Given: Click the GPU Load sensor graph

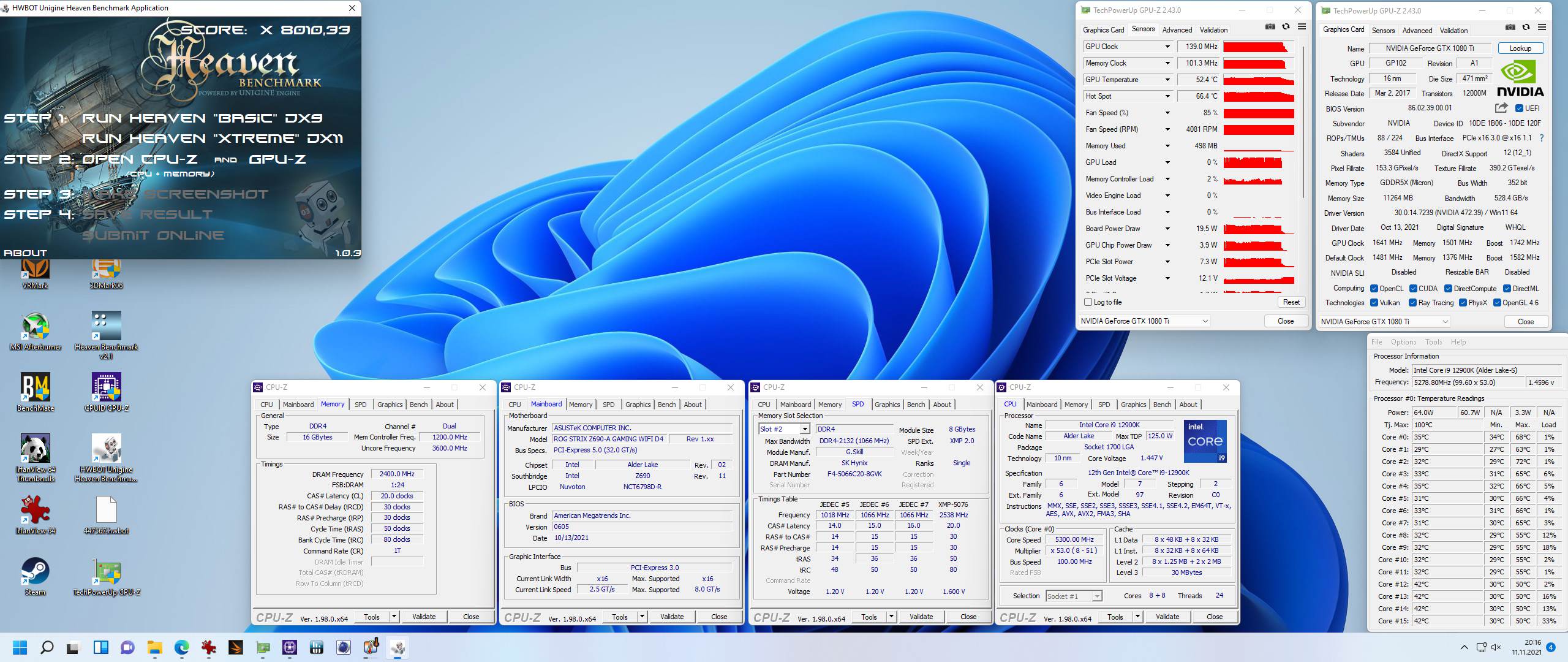Looking at the screenshot, I should tap(1259, 162).
